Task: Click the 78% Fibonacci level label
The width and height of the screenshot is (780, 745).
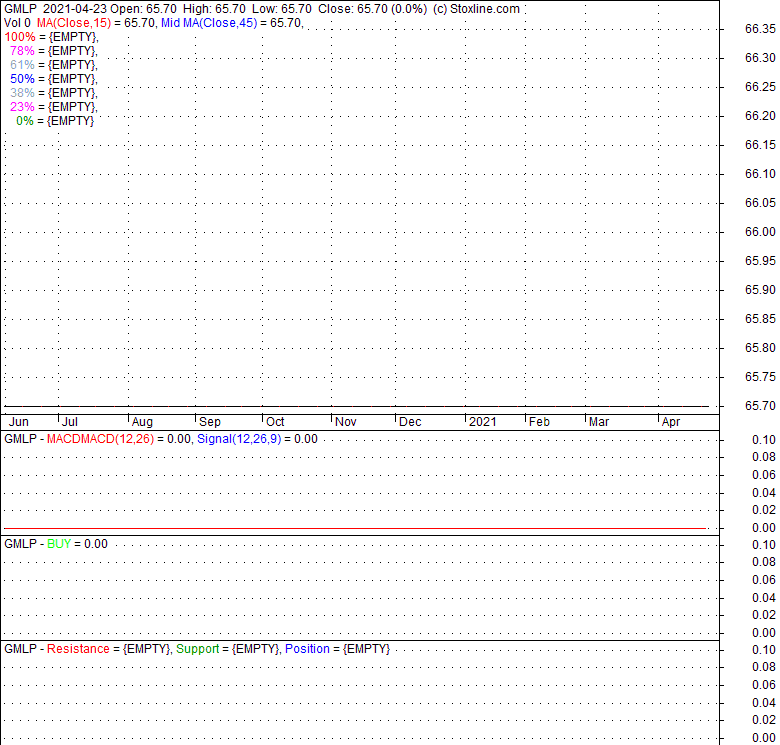Action: pos(22,51)
